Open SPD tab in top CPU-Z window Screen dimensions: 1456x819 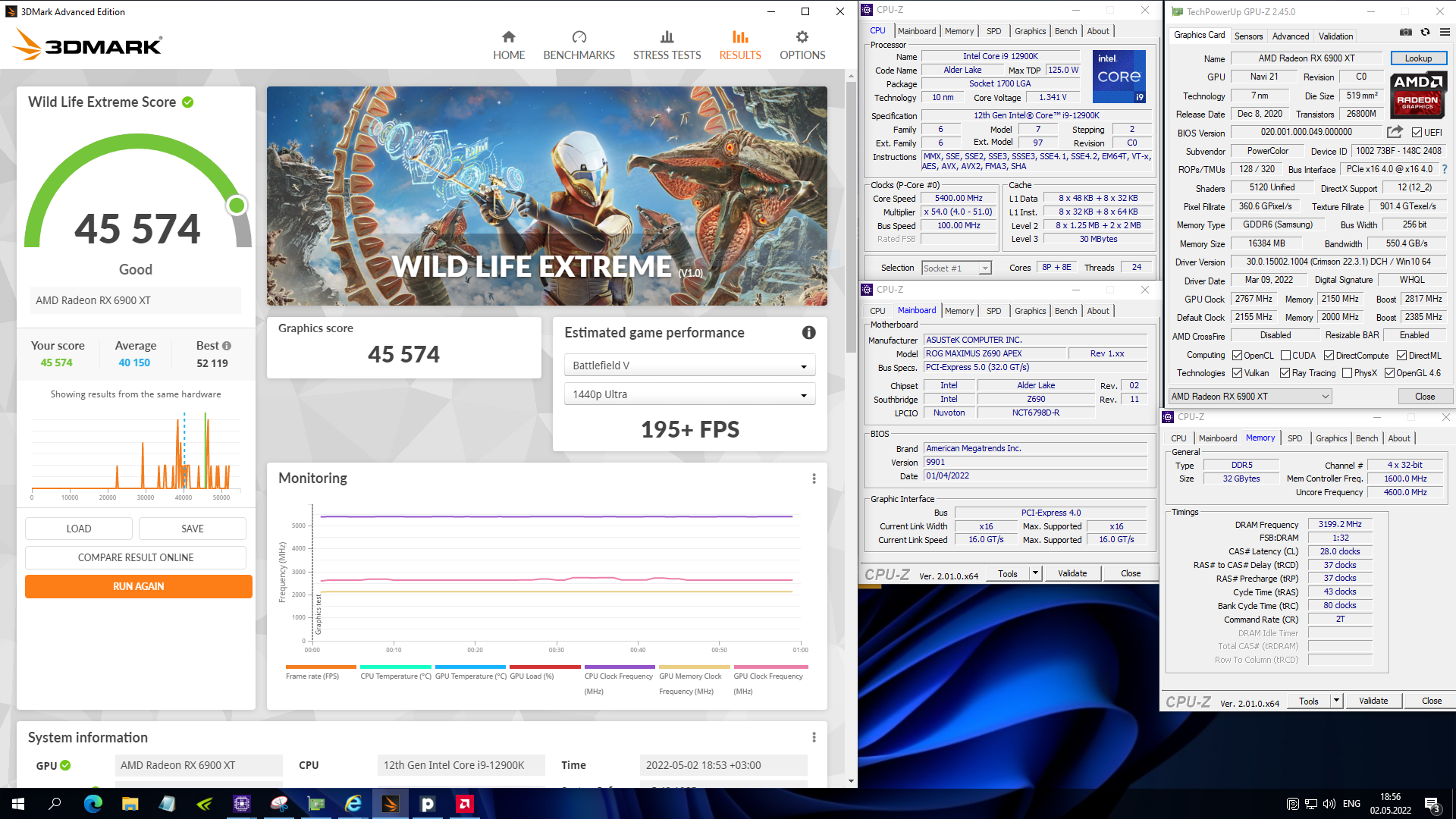click(x=993, y=31)
